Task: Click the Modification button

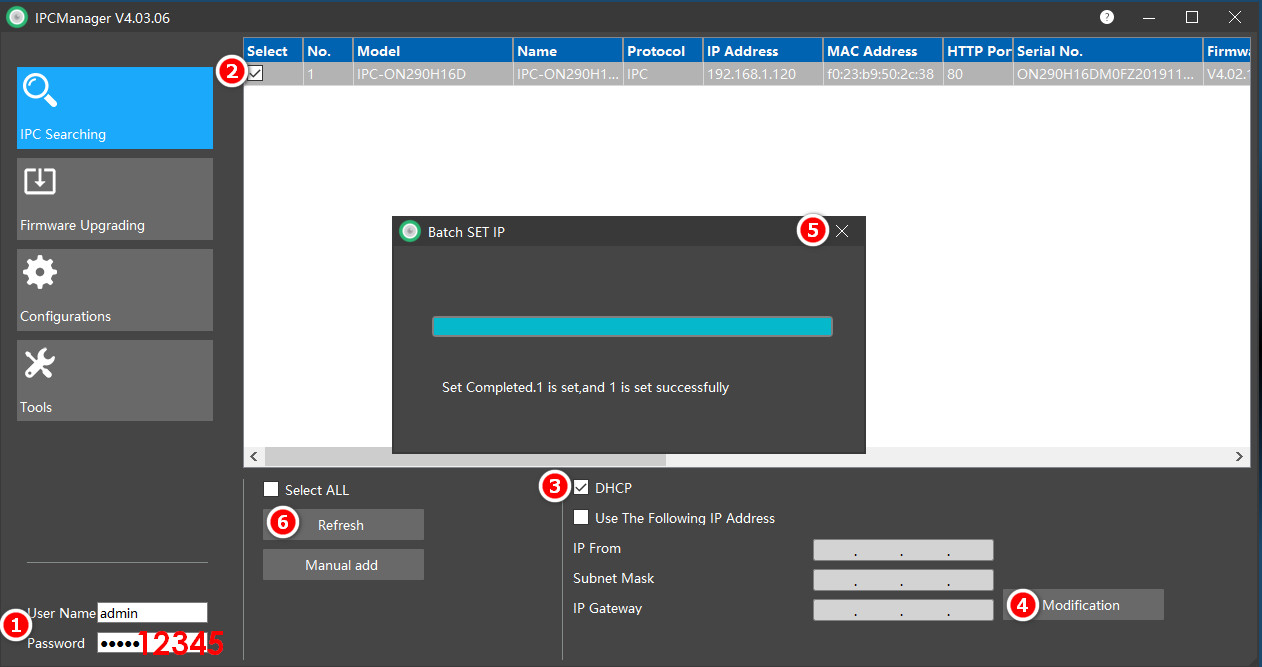Action: coord(1083,605)
